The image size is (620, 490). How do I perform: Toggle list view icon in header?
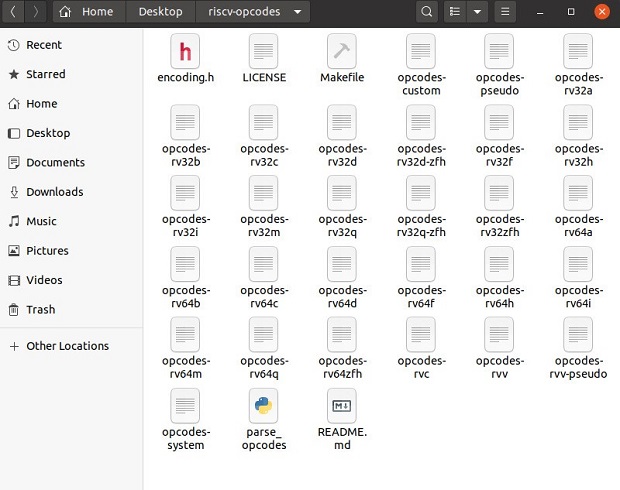pyautogui.click(x=455, y=12)
